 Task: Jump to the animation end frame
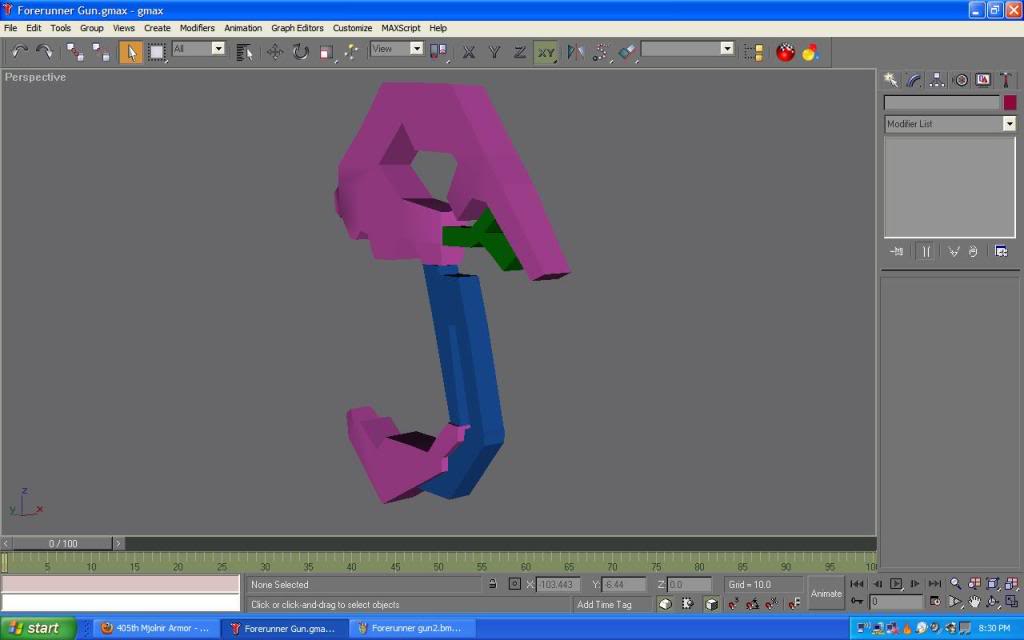[x=935, y=584]
